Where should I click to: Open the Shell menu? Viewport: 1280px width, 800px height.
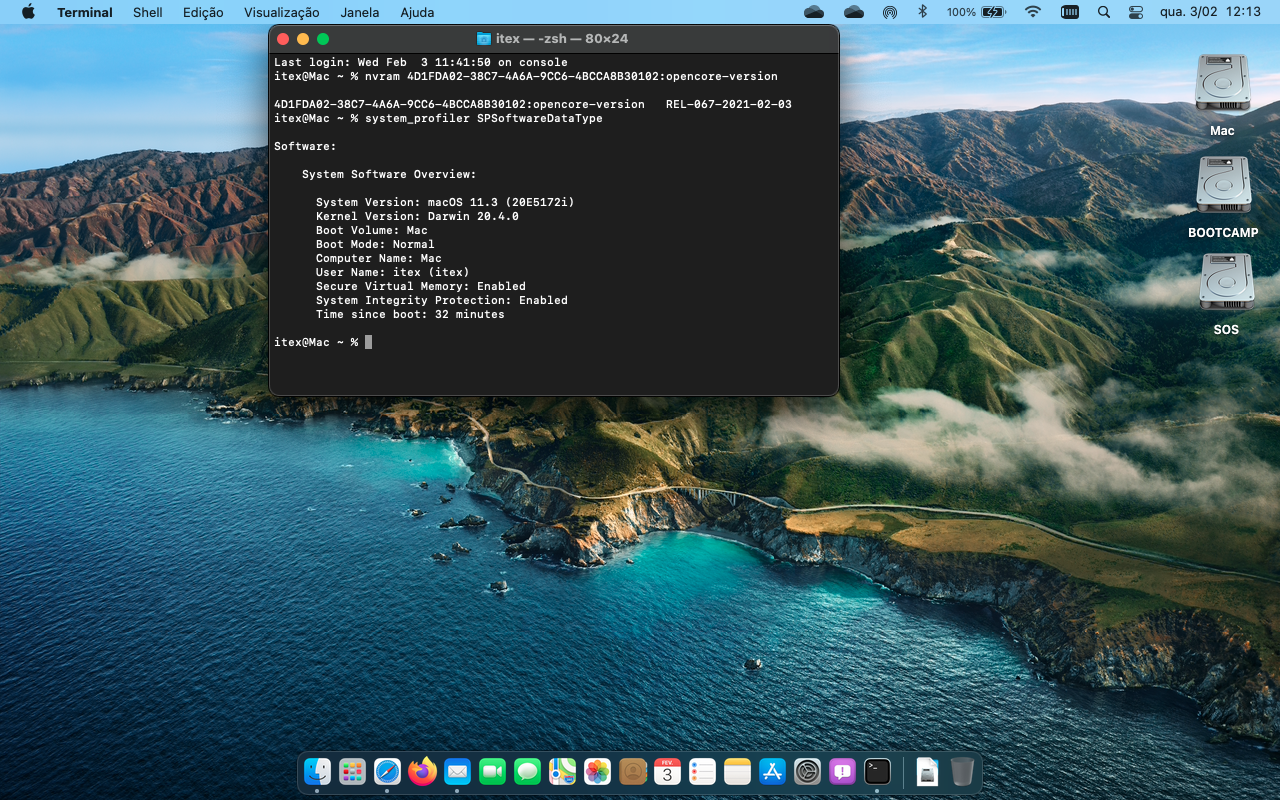148,12
